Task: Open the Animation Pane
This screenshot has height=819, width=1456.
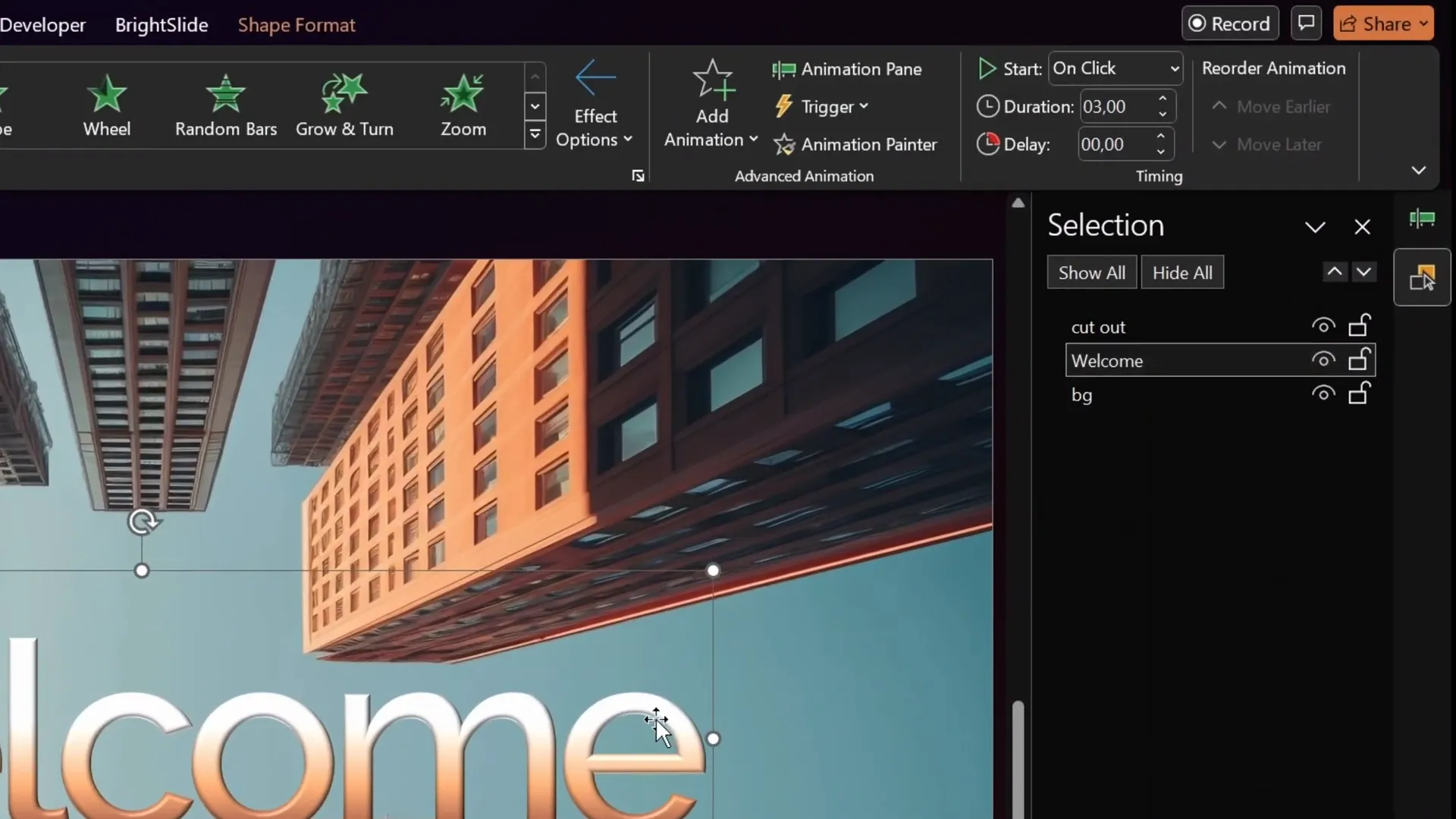Action: (x=847, y=69)
